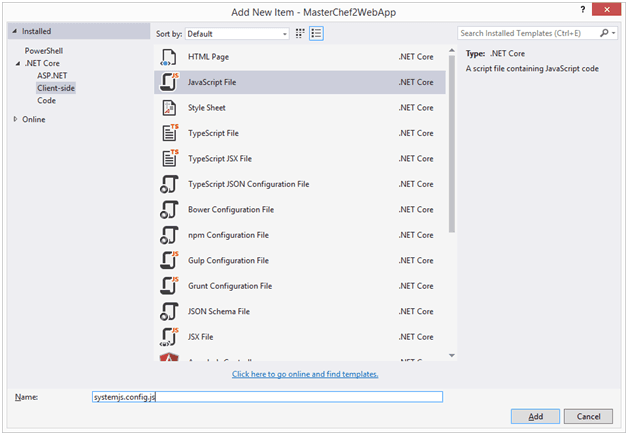628x435 pixels.
Task: Click the JavaScript File template icon
Action: click(169, 83)
